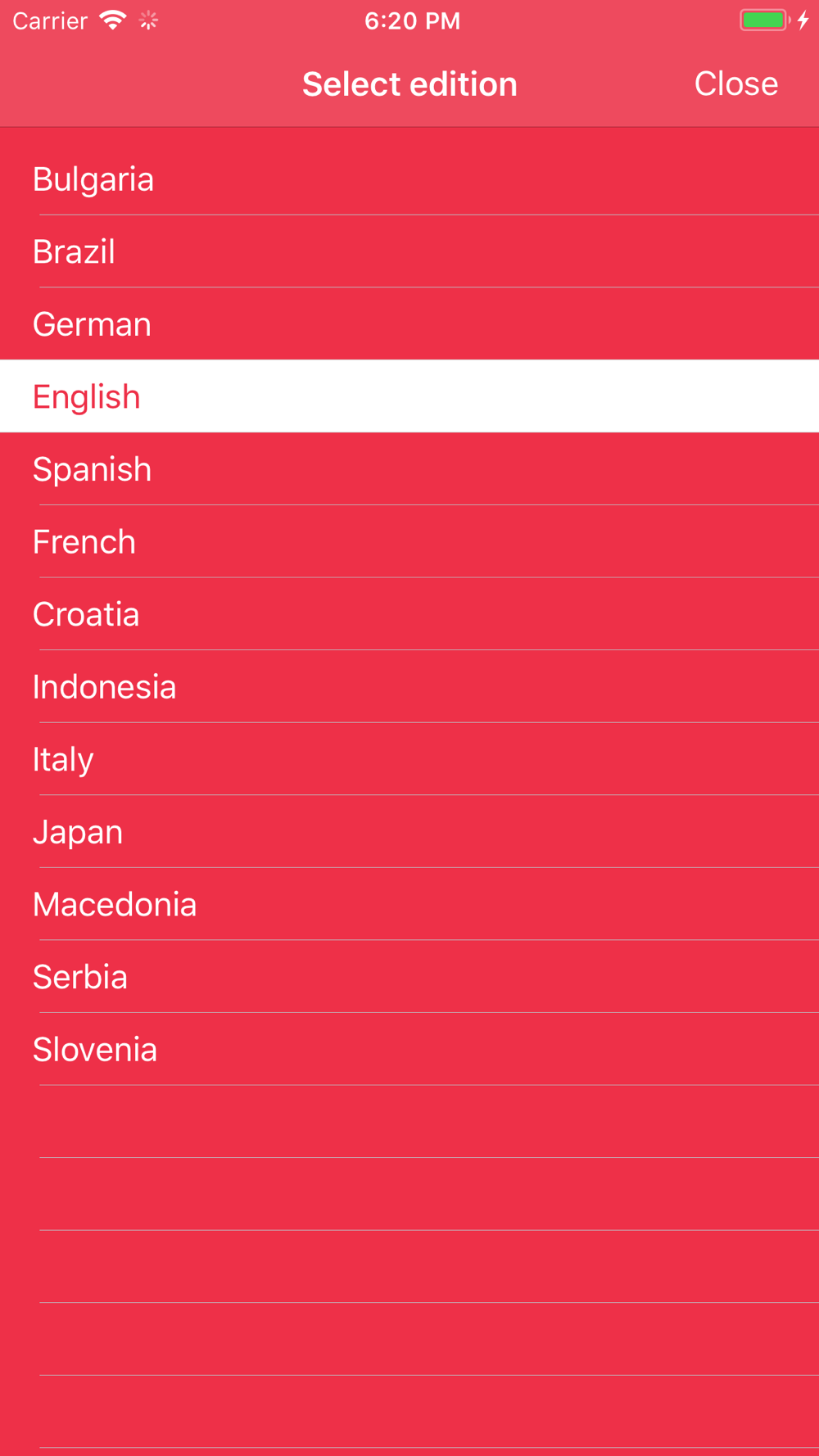
Task: Tap the loading spinner in status bar
Action: (148, 20)
